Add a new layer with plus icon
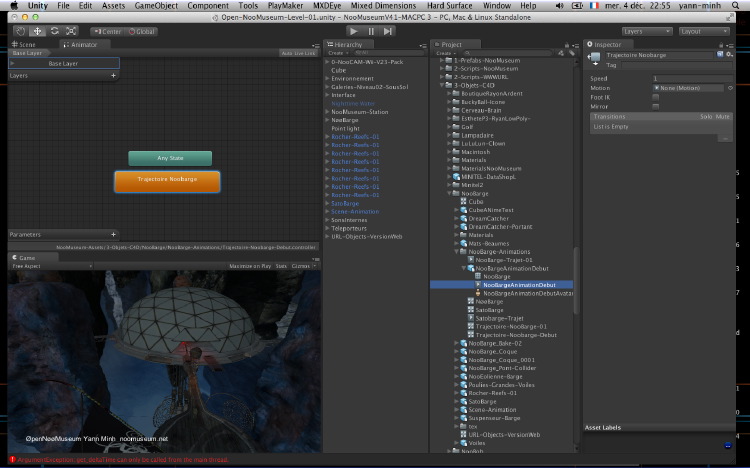 (x=113, y=76)
